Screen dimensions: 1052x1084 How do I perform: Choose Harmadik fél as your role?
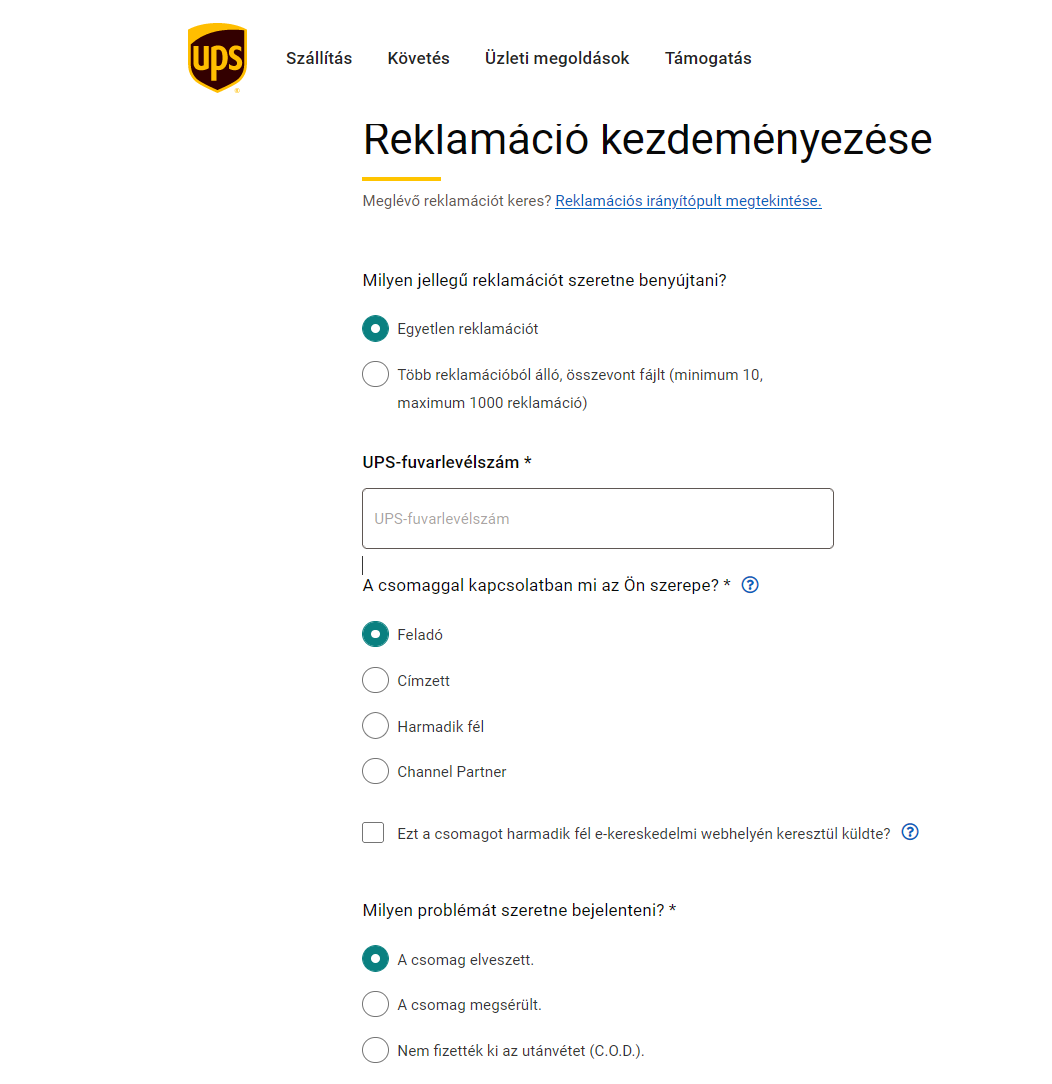coord(375,726)
